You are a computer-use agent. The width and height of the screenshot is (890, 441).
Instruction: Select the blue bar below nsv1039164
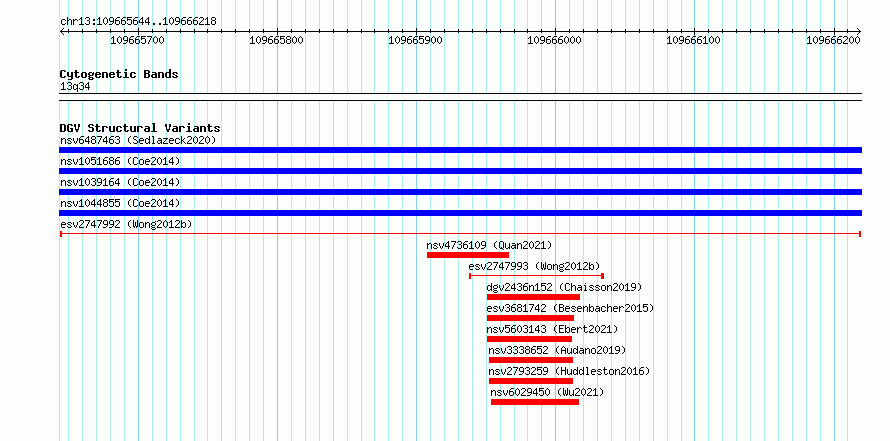tap(460, 192)
